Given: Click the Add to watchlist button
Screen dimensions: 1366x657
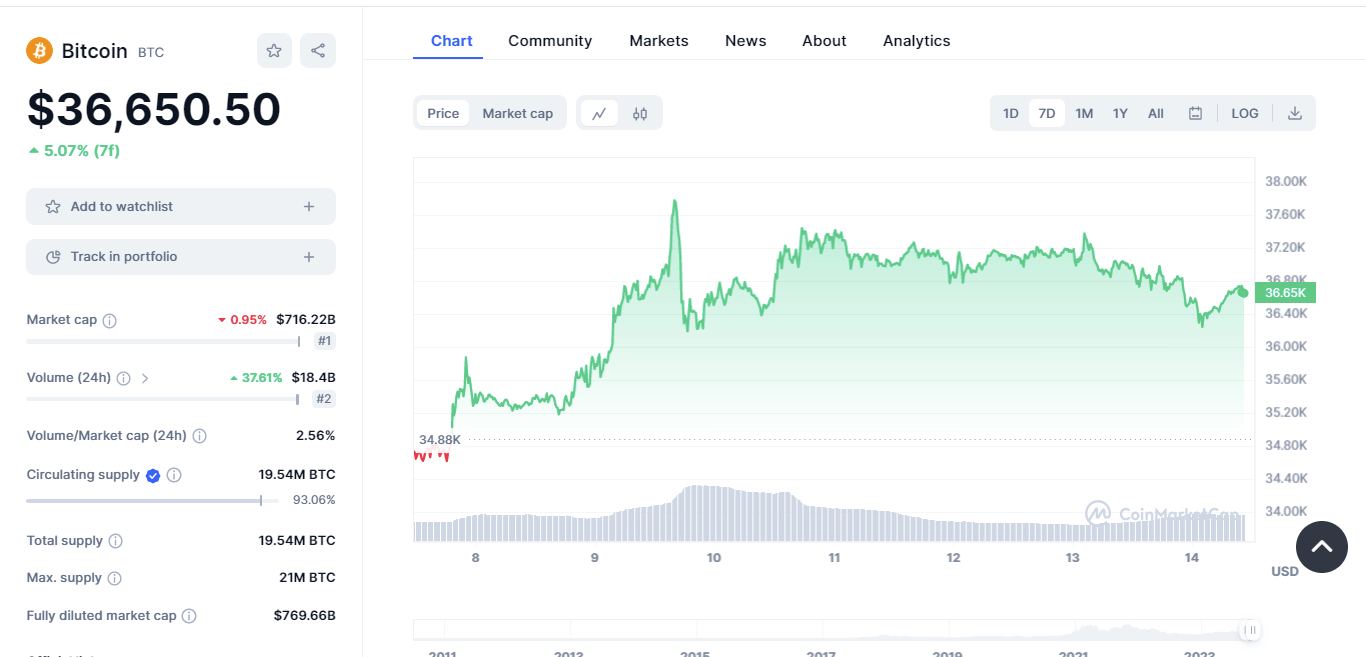Looking at the screenshot, I should (x=181, y=207).
